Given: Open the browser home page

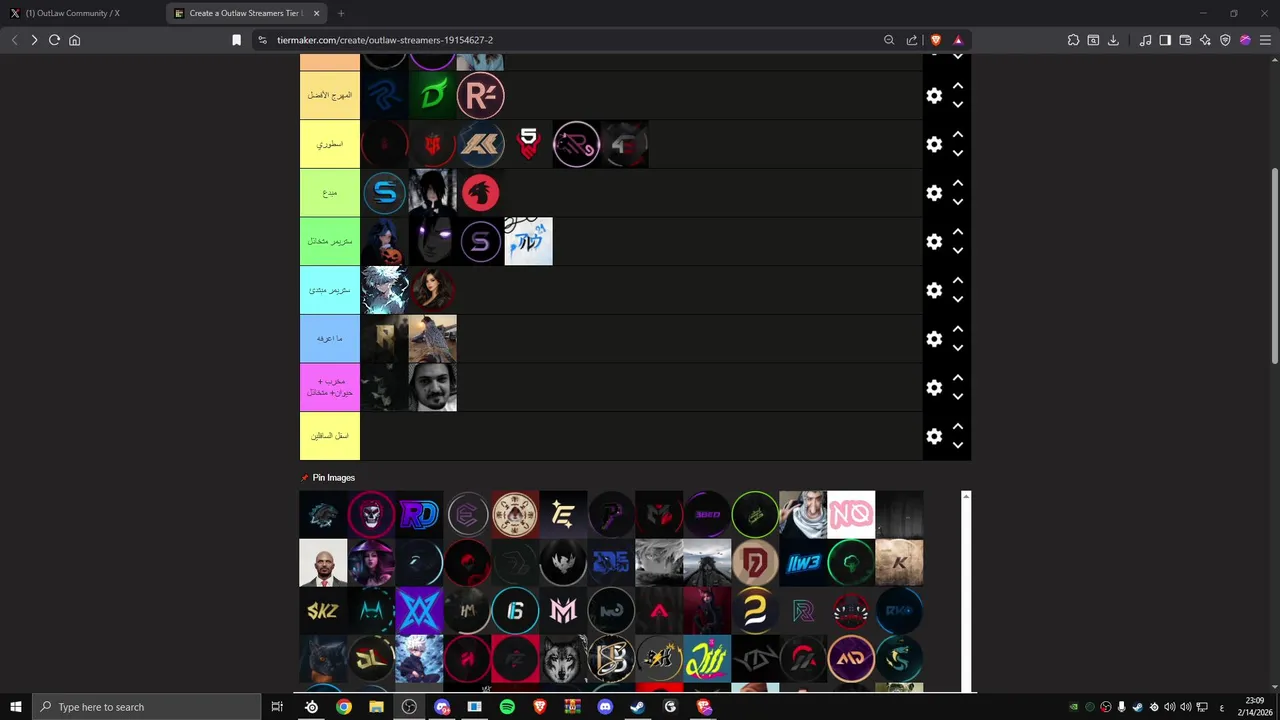Looking at the screenshot, I should [x=74, y=40].
